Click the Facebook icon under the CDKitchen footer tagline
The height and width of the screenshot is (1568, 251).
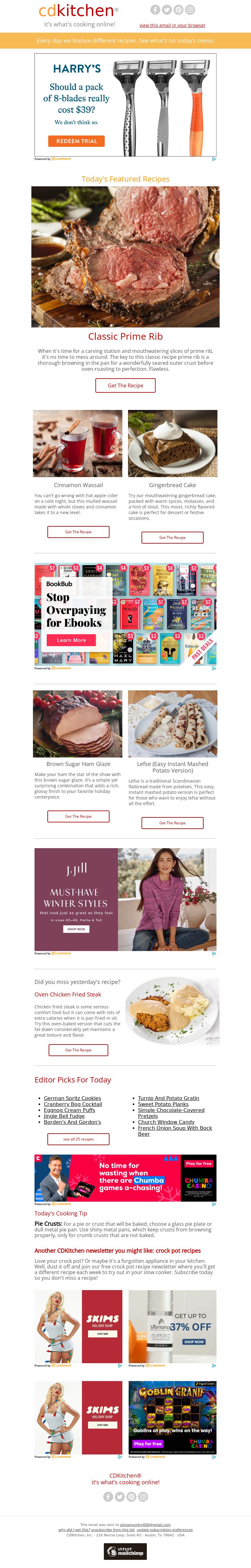pyautogui.click(x=108, y=1496)
